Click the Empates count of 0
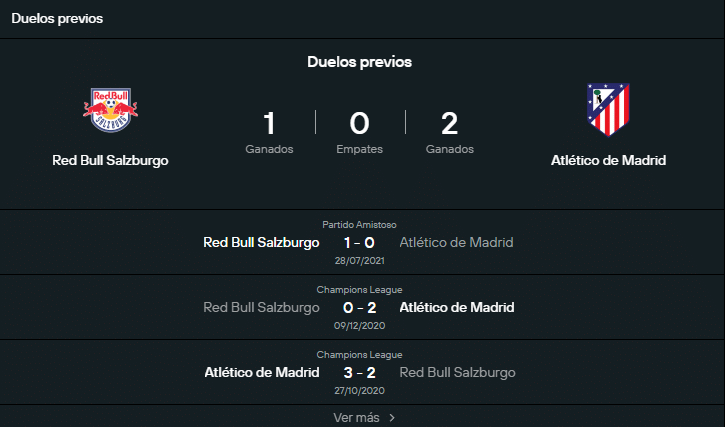The width and height of the screenshot is (725, 427). tap(359, 124)
